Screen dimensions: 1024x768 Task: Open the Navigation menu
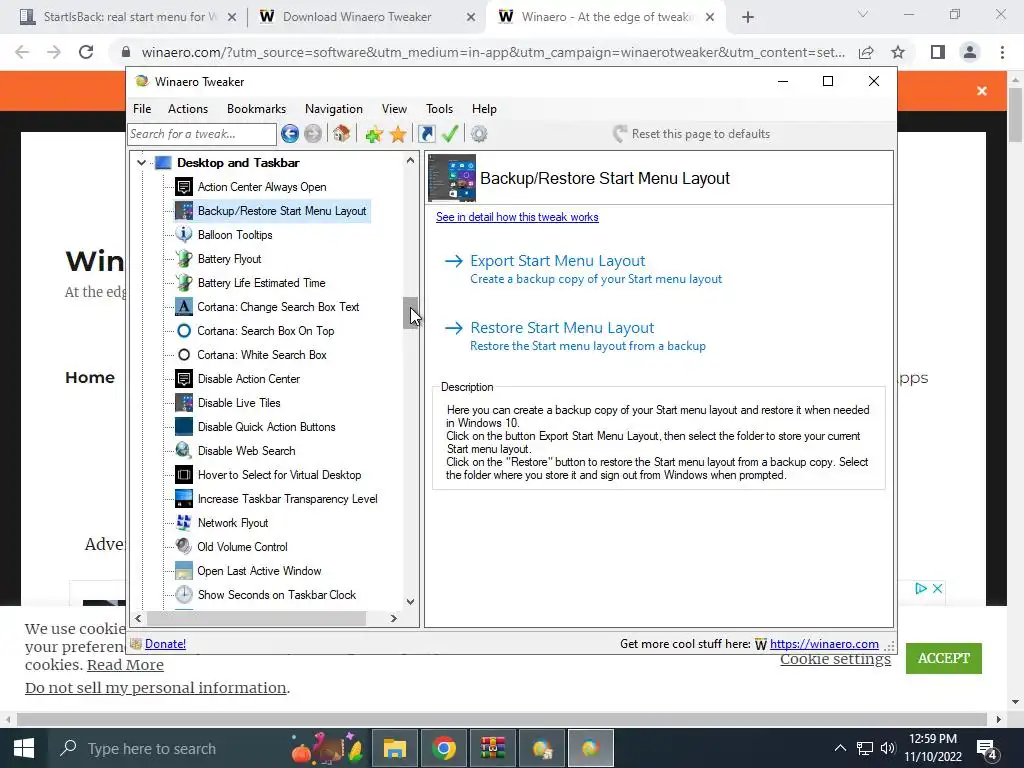(x=334, y=109)
